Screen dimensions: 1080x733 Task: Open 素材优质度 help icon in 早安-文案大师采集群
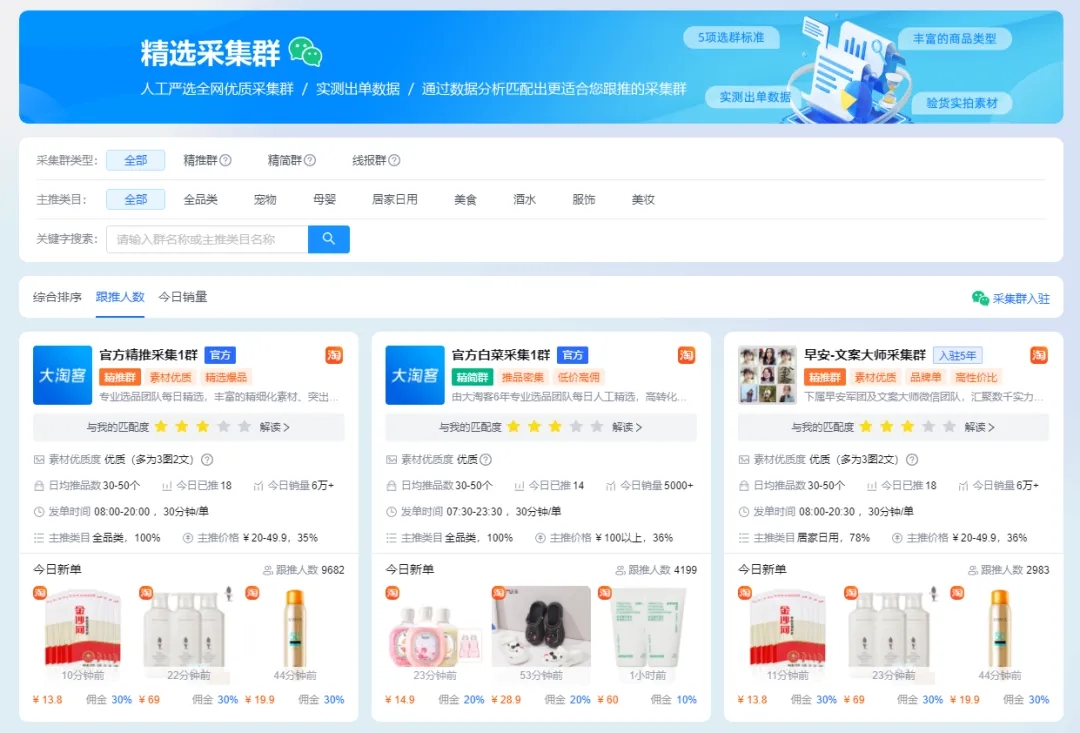(912, 460)
